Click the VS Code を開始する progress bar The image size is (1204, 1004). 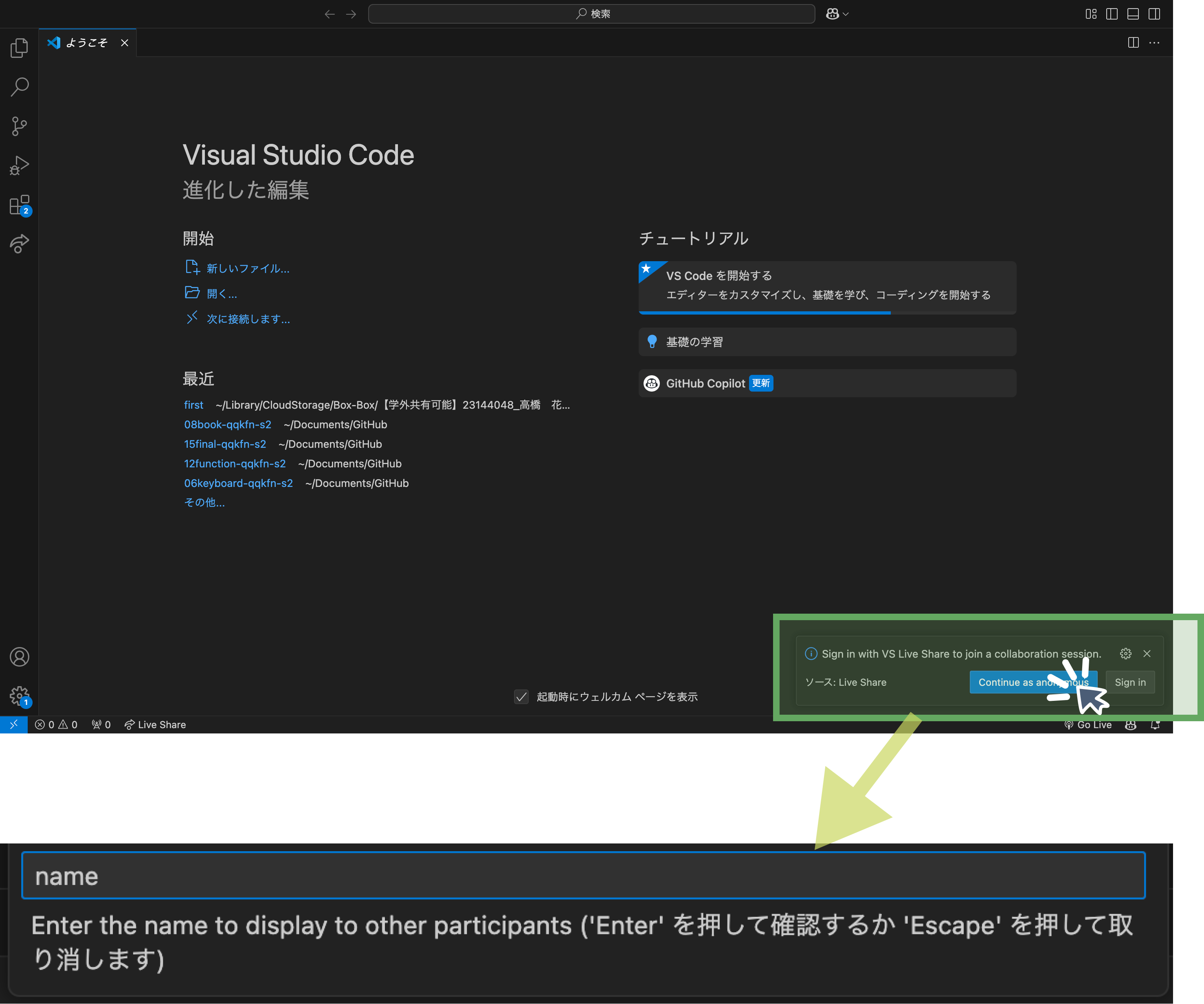pyautogui.click(x=827, y=313)
